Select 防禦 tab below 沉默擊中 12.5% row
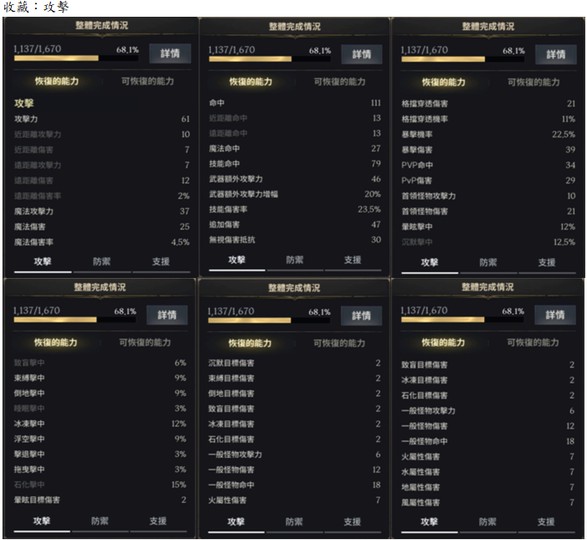This screenshot has width=587, height=540. [488, 263]
